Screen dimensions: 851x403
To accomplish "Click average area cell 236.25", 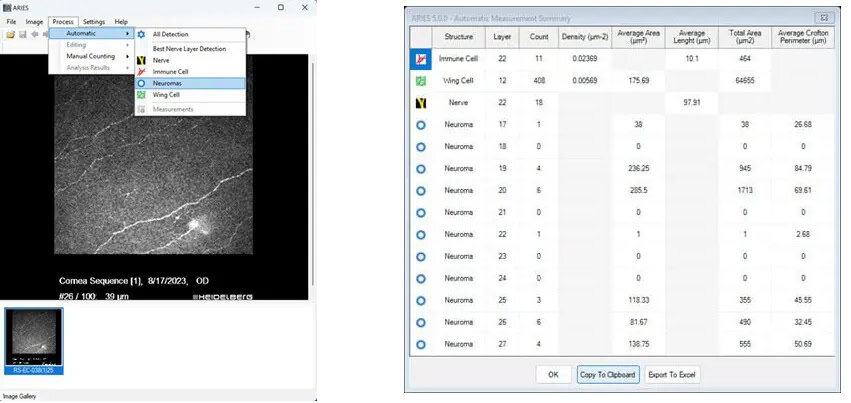I will click(x=638, y=169).
